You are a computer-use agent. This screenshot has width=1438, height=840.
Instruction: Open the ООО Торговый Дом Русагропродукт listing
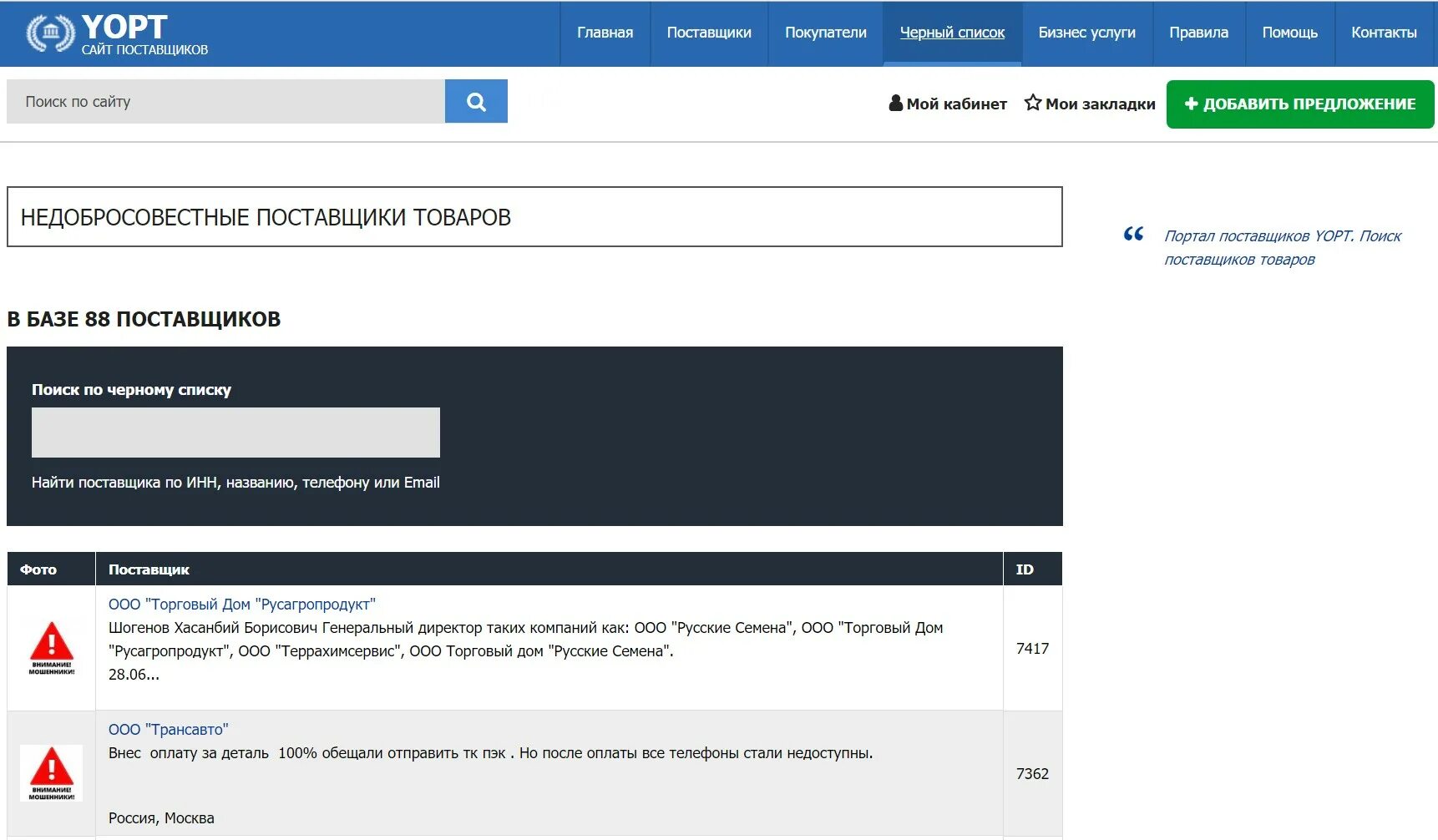point(244,605)
